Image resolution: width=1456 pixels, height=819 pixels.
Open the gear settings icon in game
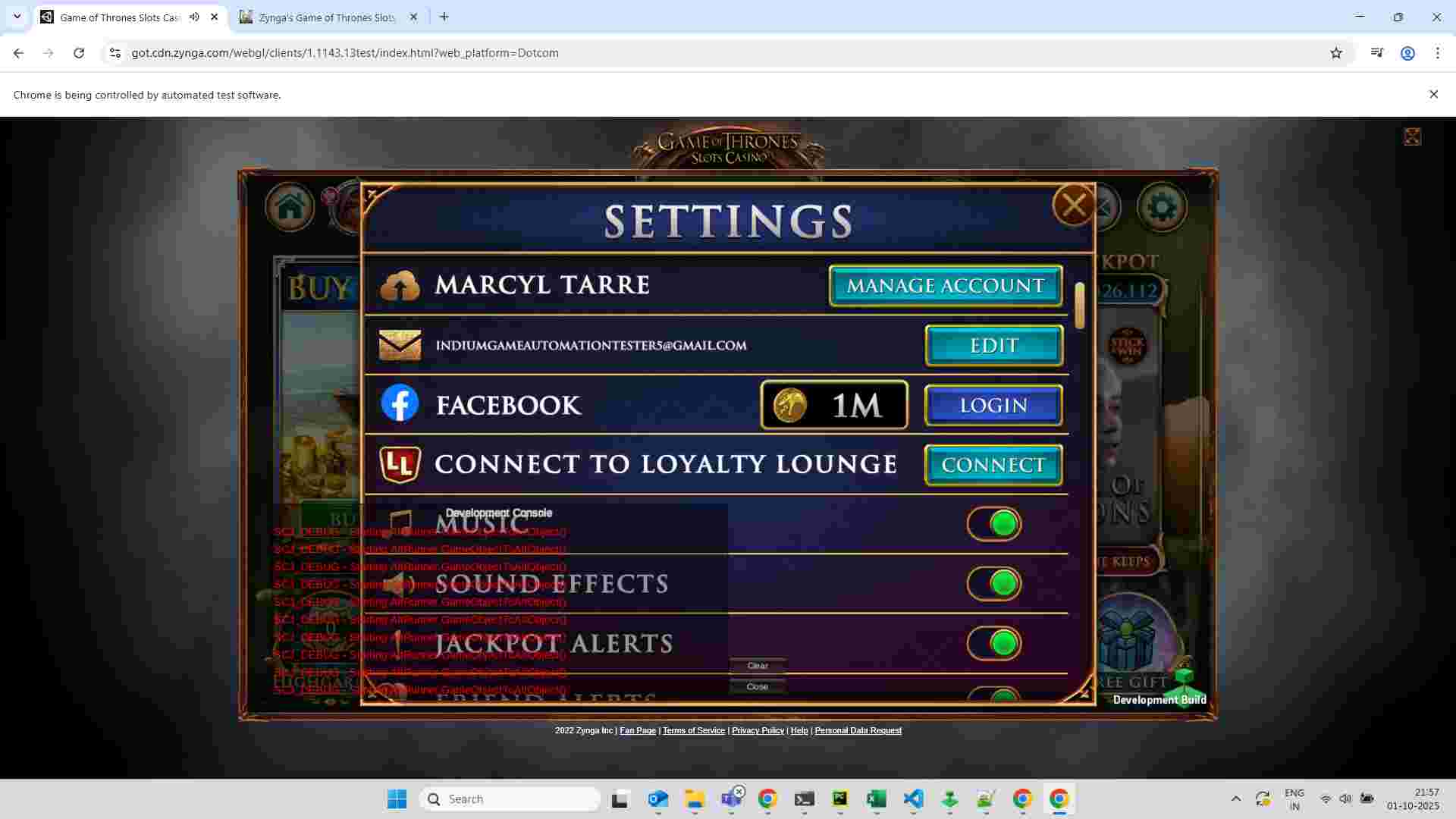pyautogui.click(x=1161, y=207)
